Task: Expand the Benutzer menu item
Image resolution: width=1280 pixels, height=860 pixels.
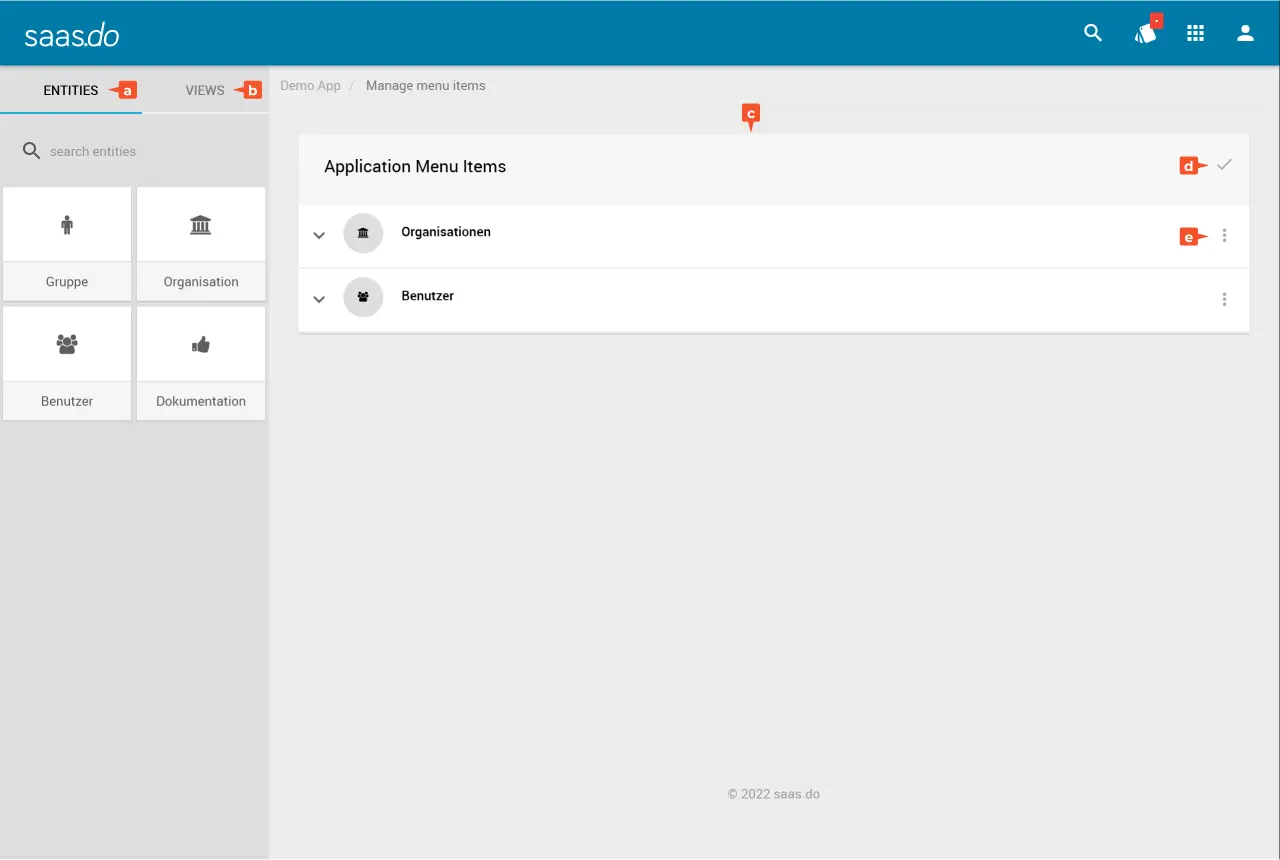Action: pyautogui.click(x=319, y=299)
